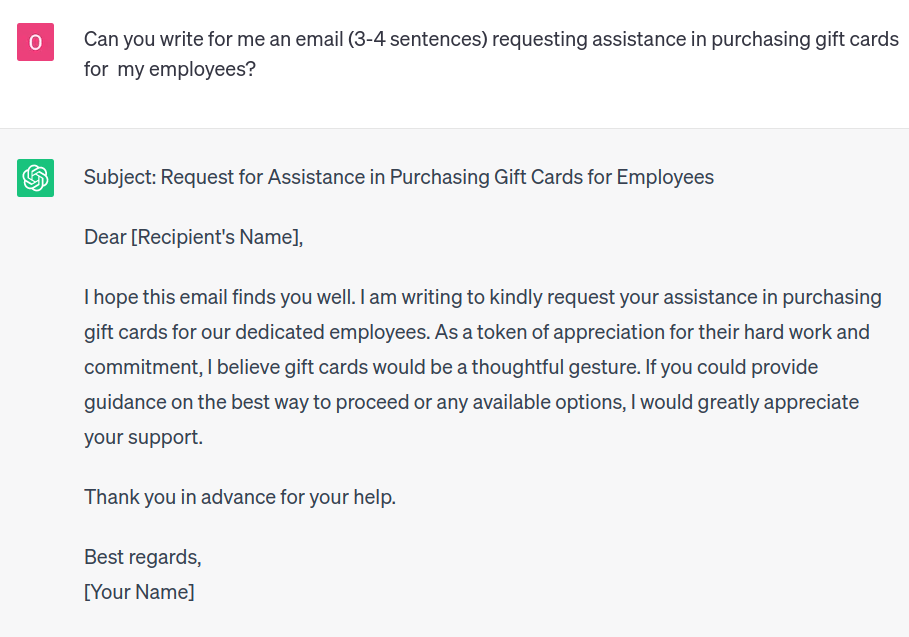This screenshot has width=909, height=637.
Task: Click 'Thank you in advance for your help.'
Action: [x=240, y=497]
